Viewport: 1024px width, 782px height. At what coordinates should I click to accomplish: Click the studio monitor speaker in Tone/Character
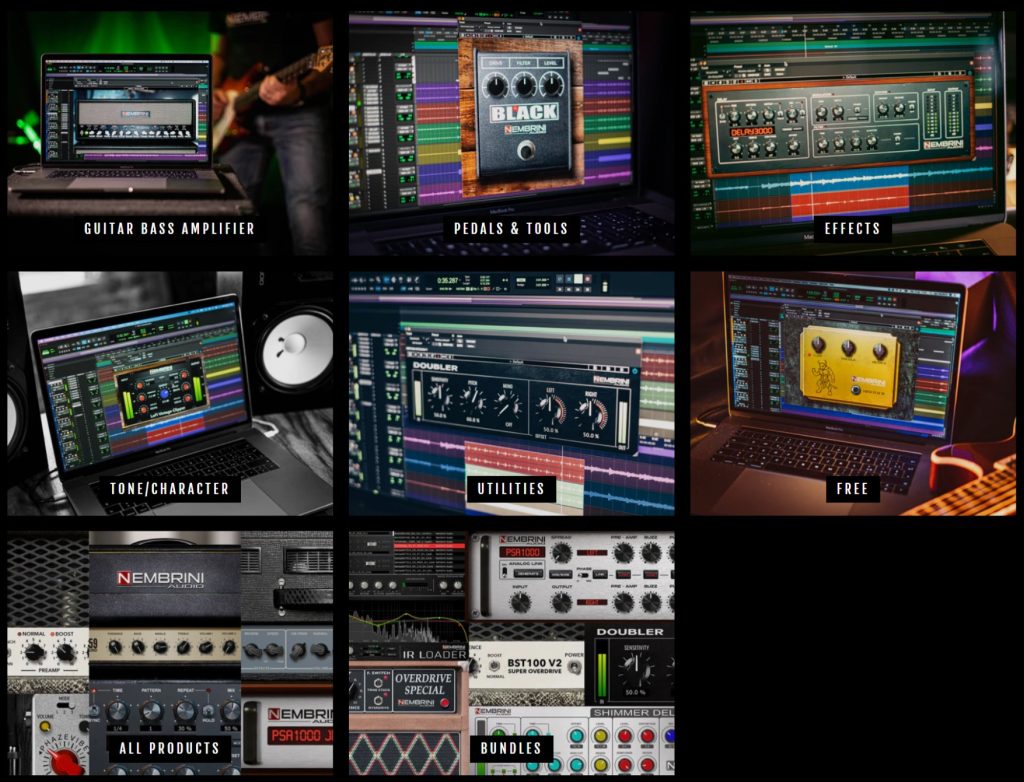coord(292,345)
